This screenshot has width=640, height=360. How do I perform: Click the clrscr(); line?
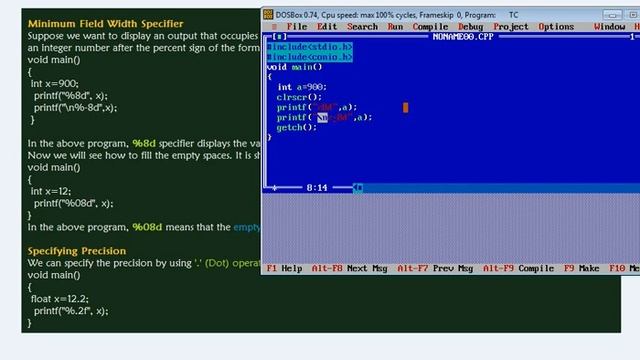299,97
